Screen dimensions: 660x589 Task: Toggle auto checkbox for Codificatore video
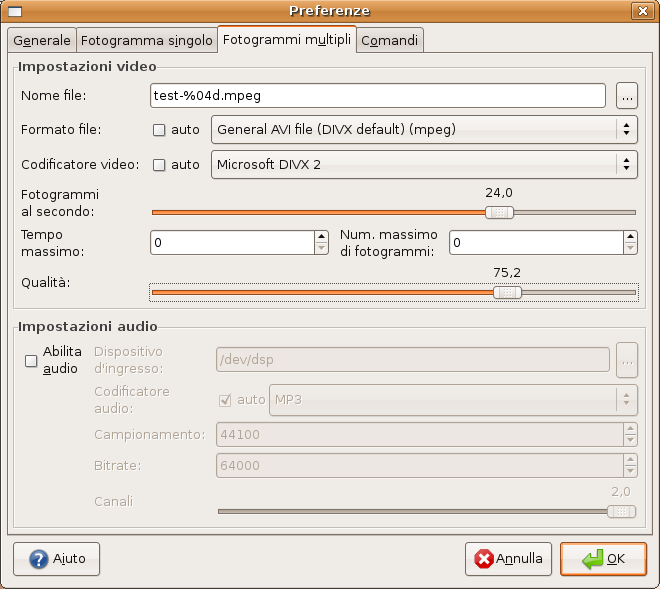coord(159,165)
